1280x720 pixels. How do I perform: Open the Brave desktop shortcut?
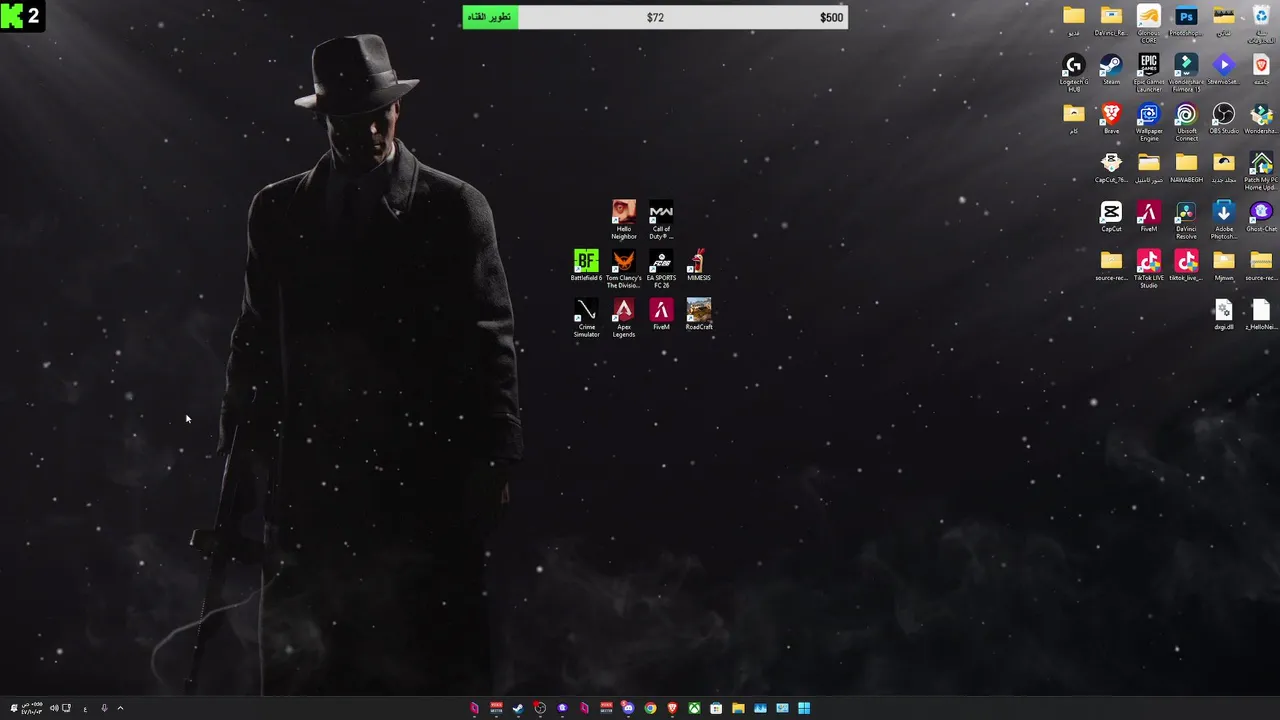coord(1111,119)
